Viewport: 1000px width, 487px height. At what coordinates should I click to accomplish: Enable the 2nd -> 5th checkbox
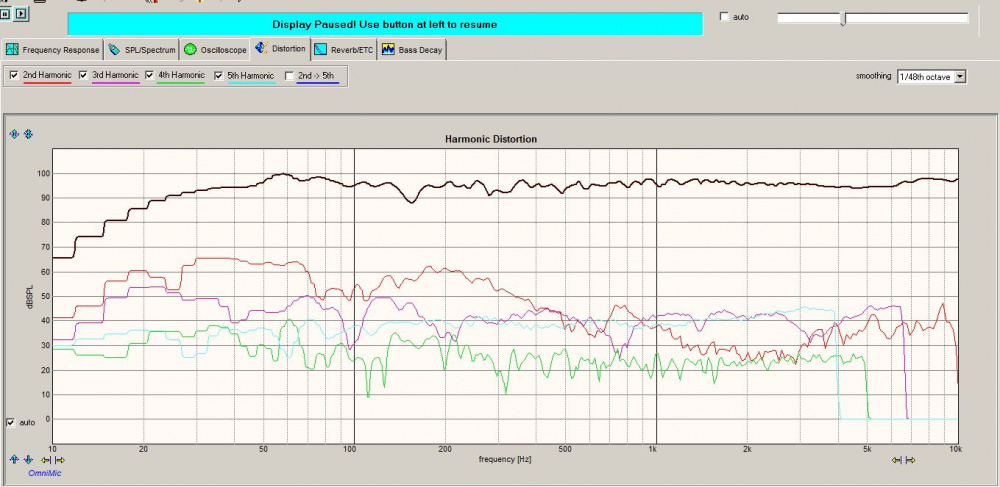[x=290, y=75]
